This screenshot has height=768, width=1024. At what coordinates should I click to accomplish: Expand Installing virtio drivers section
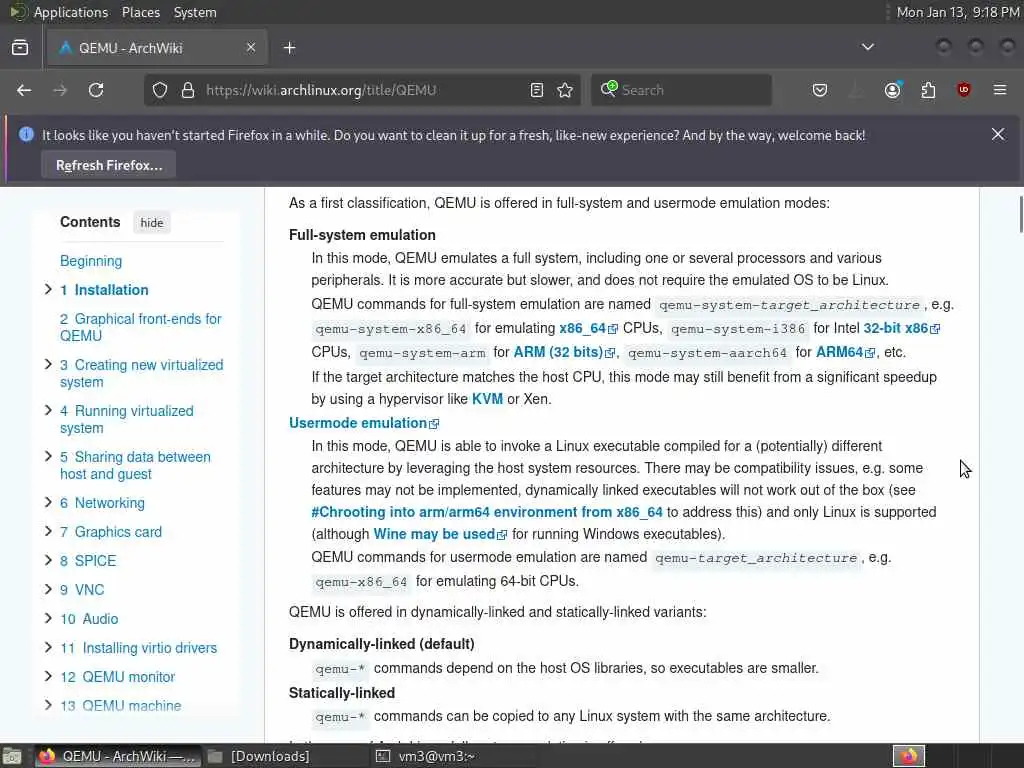[x=48, y=647]
